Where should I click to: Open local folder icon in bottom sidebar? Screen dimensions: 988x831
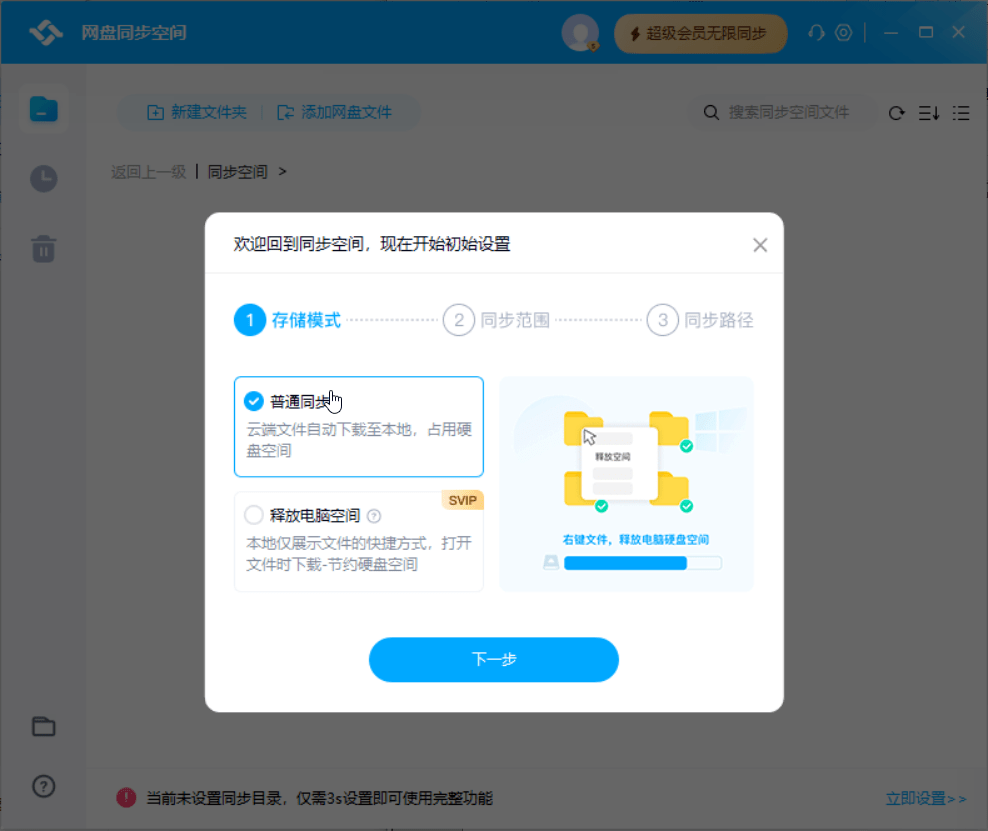point(43,727)
